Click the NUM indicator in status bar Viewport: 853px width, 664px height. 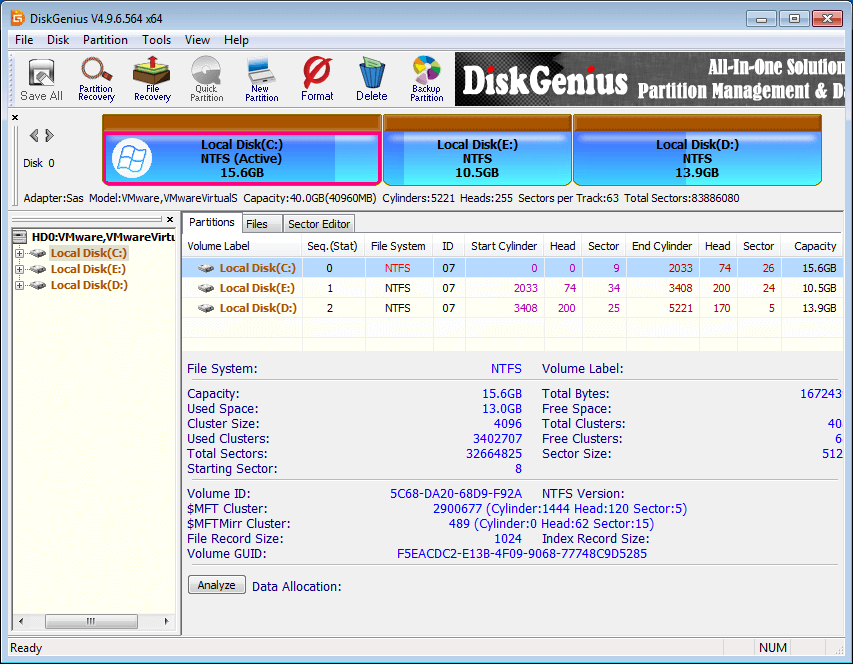[772, 648]
